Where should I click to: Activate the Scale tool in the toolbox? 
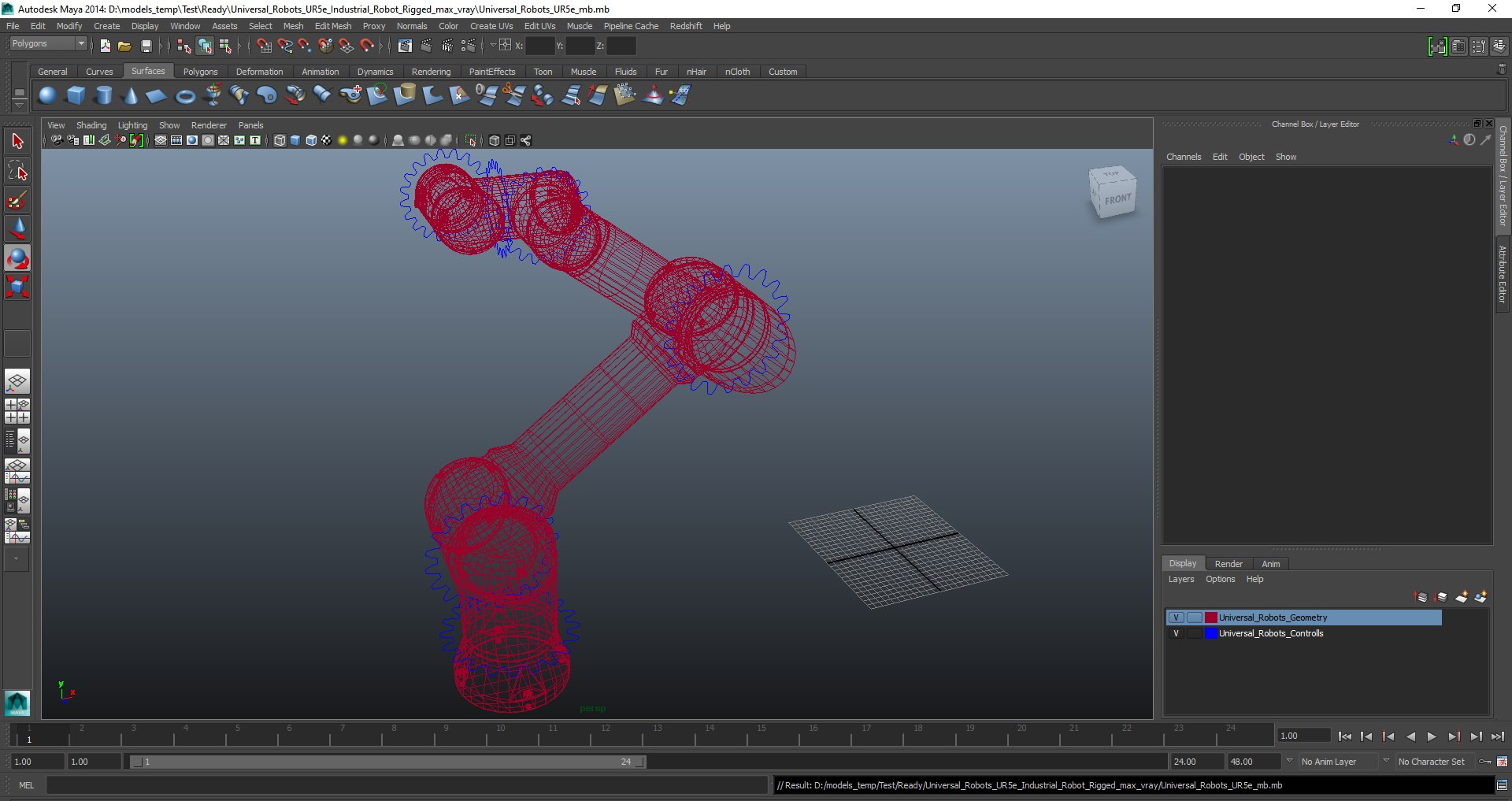[17, 287]
